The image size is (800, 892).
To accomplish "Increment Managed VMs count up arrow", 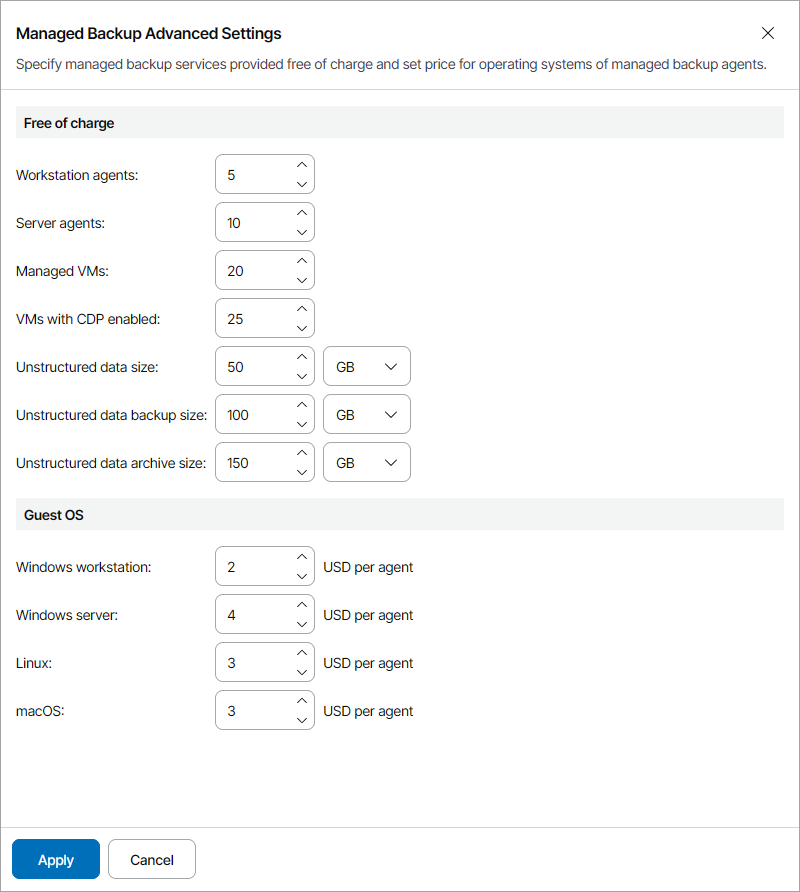I will pyautogui.click(x=302, y=261).
